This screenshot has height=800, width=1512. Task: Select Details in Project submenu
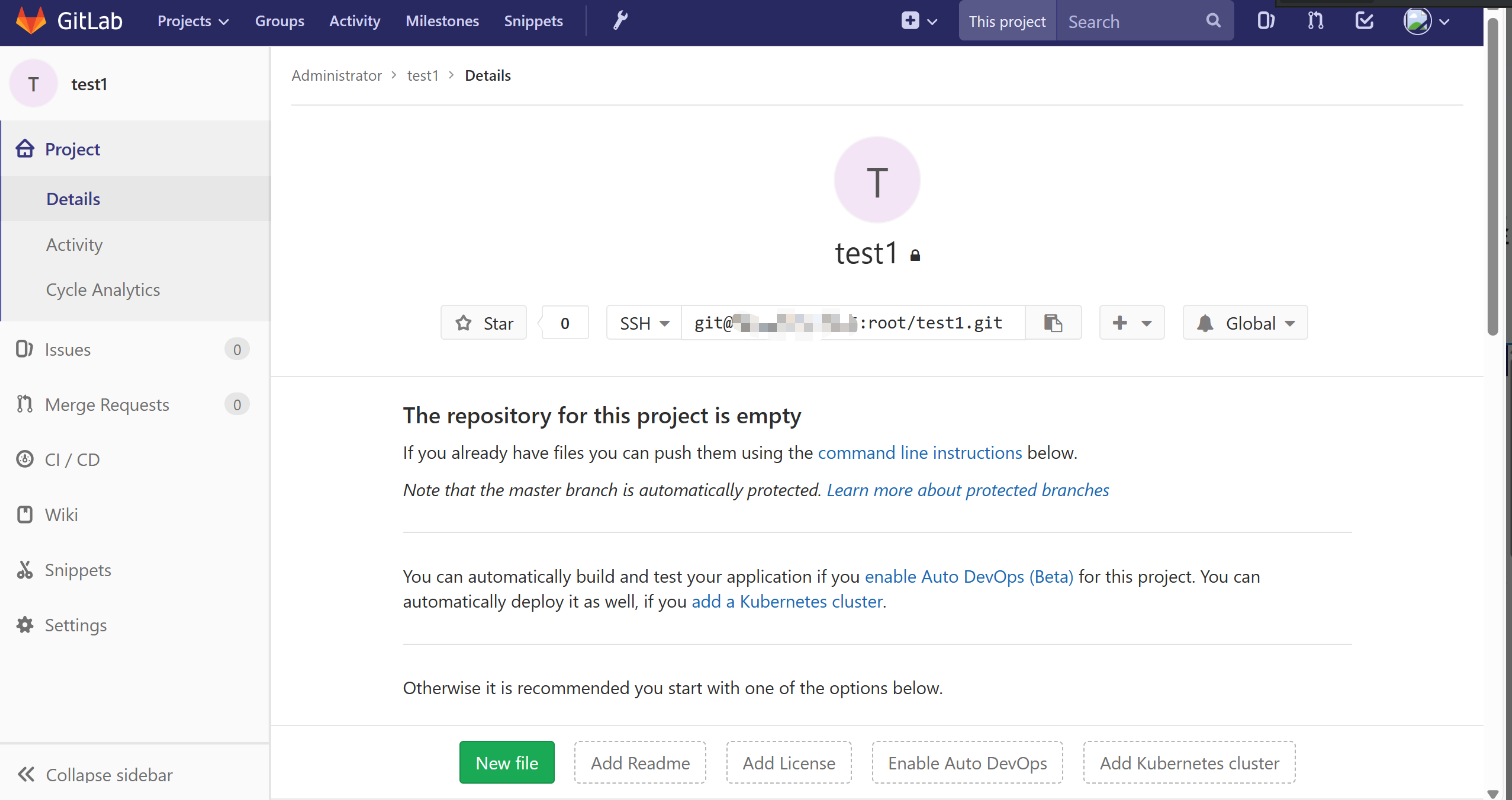point(135,199)
